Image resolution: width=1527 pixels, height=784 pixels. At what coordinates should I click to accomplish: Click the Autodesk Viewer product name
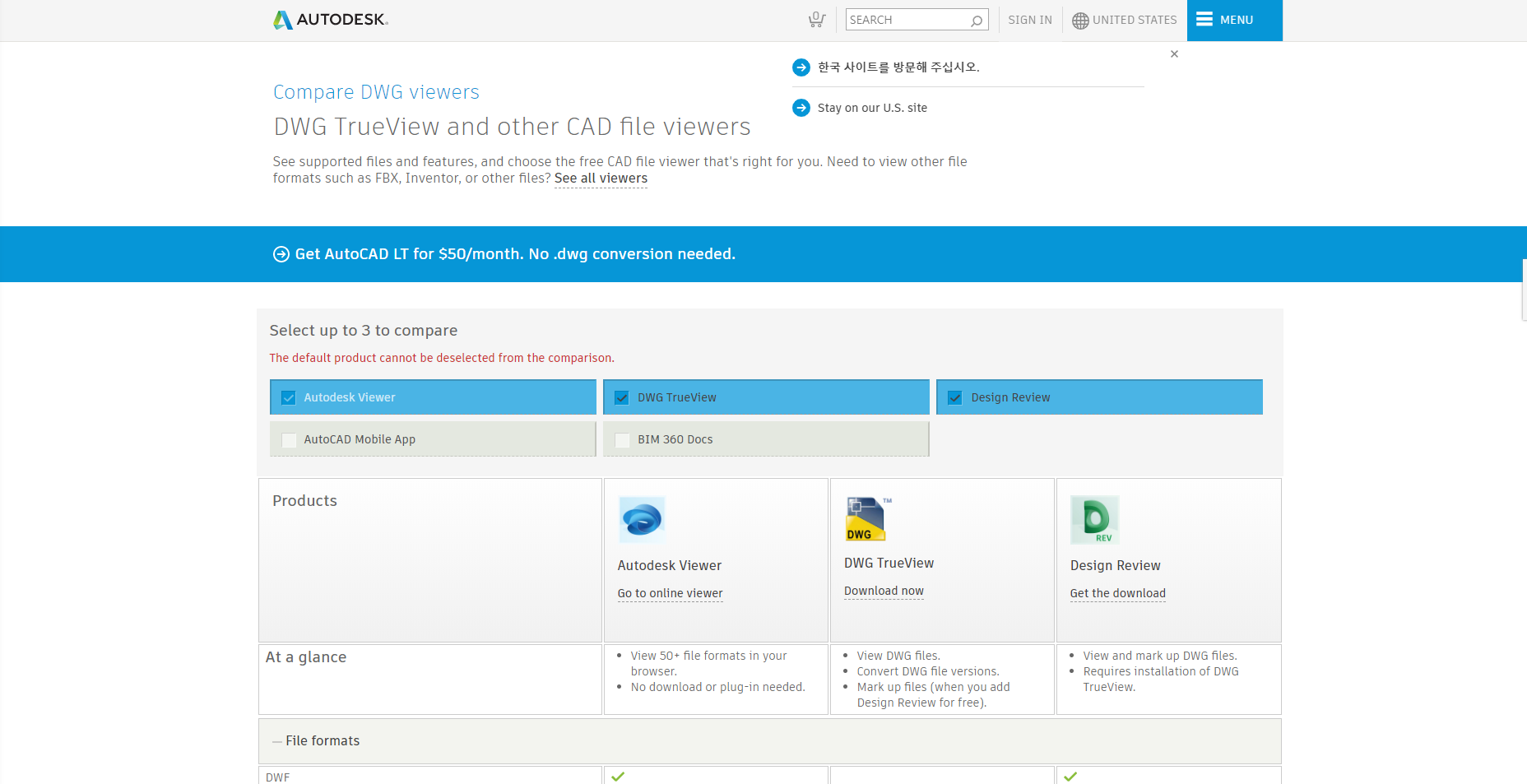(669, 566)
